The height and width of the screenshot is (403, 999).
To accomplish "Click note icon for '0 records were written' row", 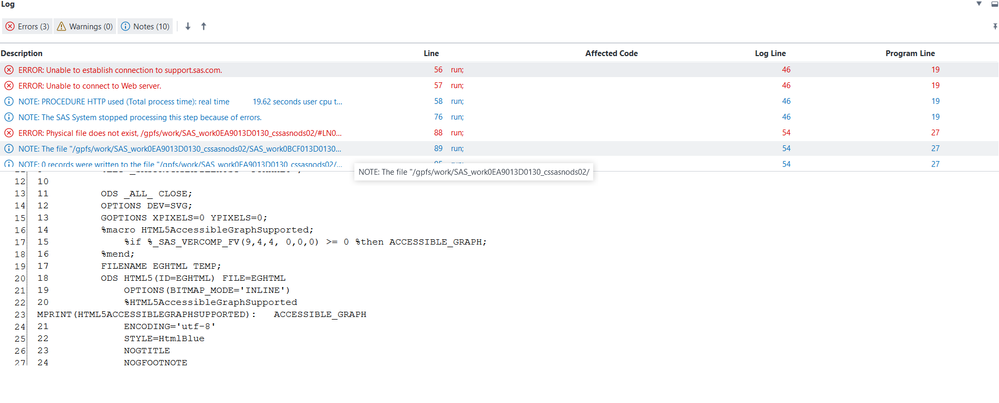I will pos(9,164).
